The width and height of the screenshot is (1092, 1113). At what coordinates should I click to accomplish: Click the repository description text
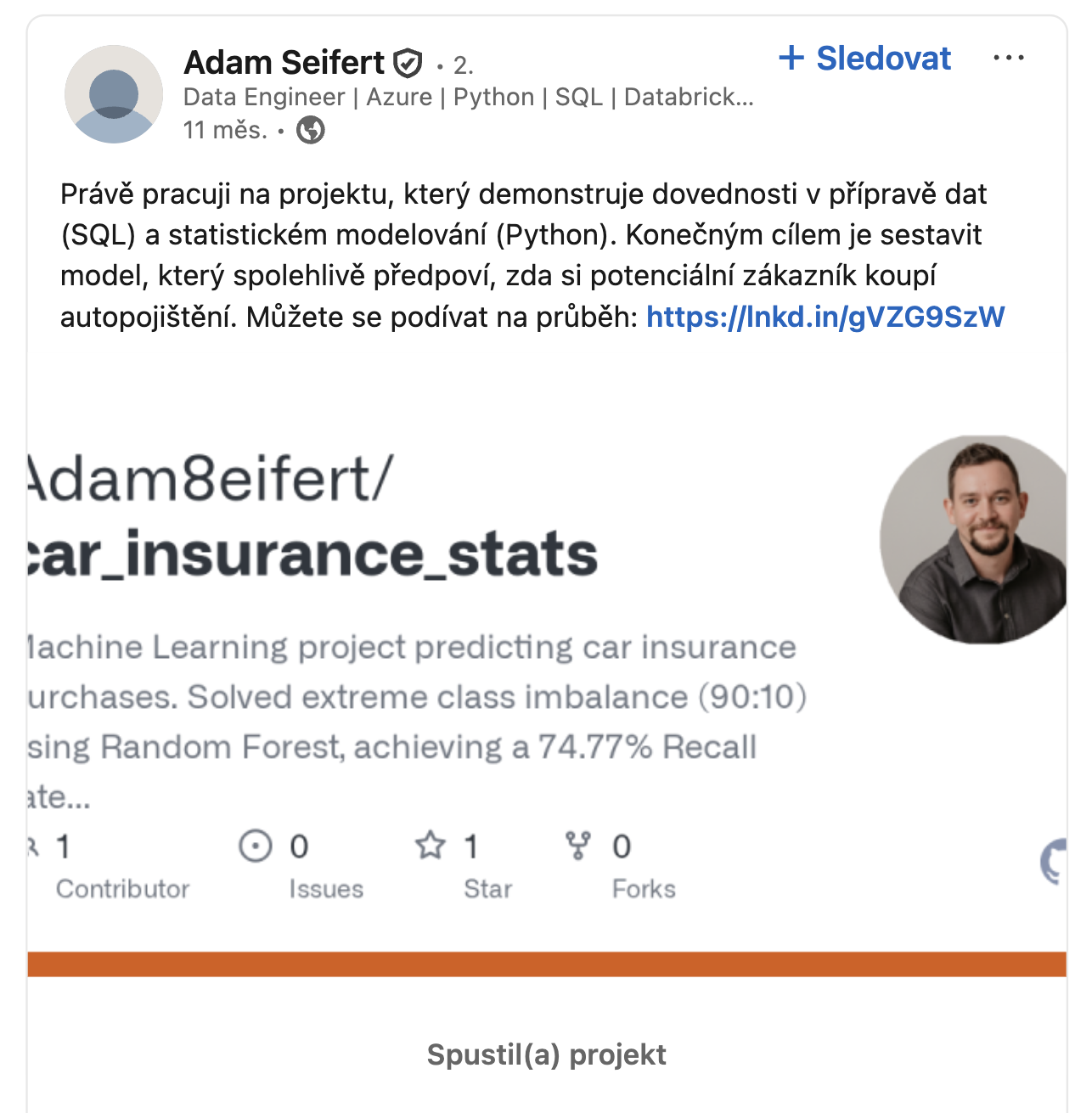(416, 722)
